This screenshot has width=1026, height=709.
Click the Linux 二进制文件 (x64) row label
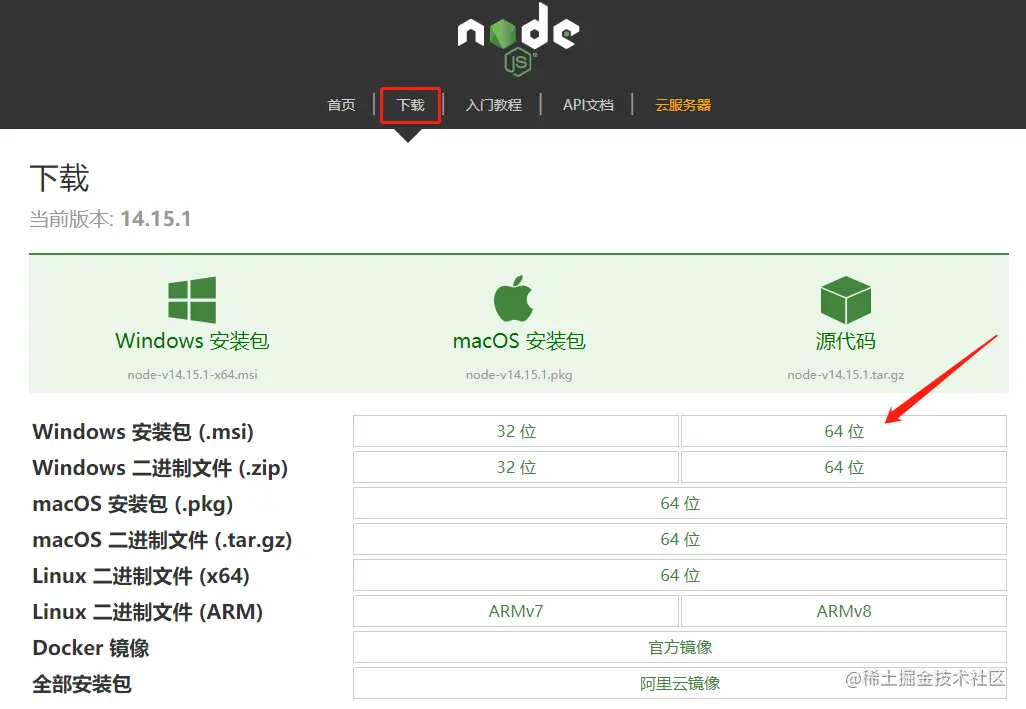(x=141, y=576)
